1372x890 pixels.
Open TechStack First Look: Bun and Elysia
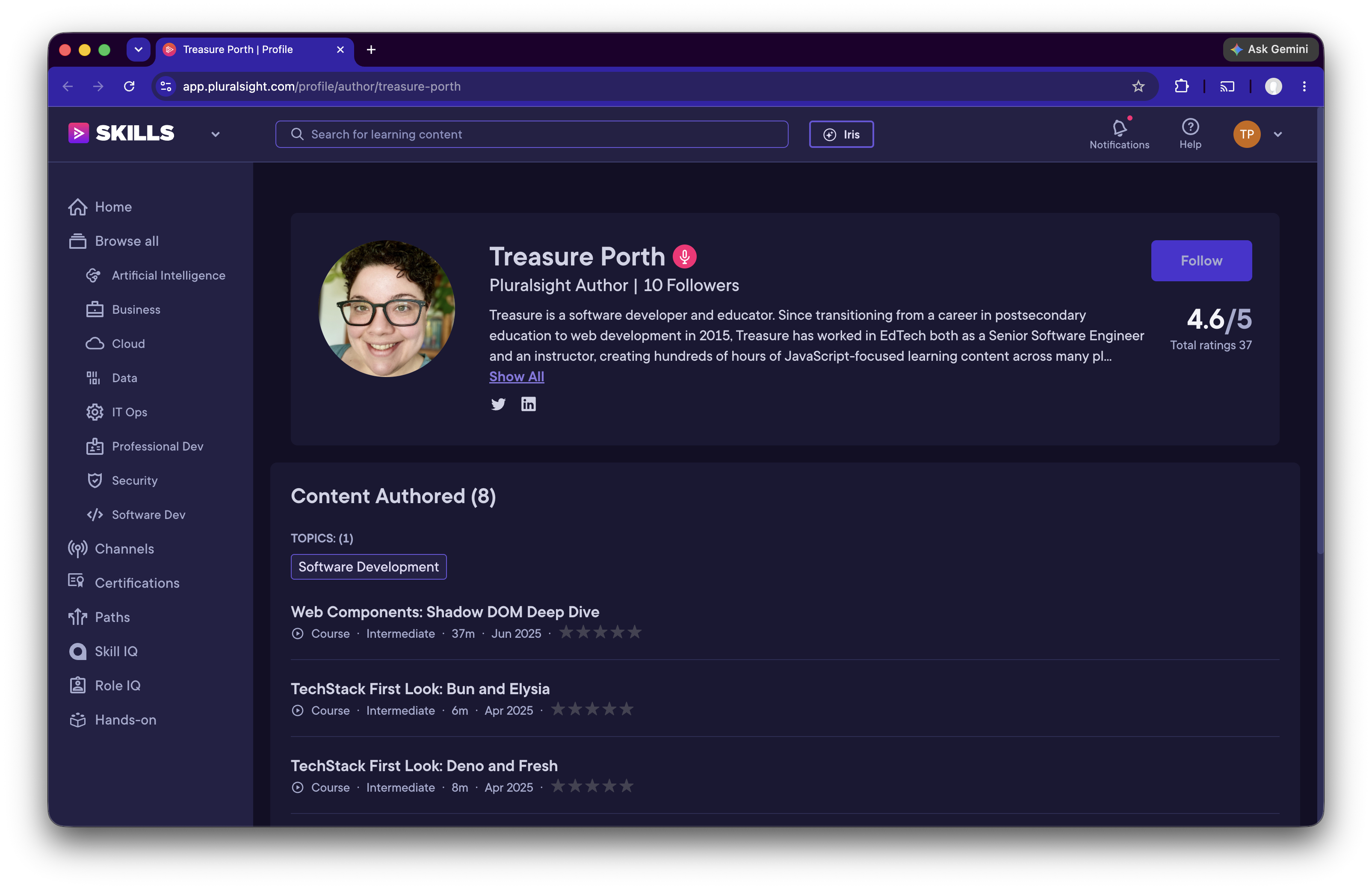(420, 689)
